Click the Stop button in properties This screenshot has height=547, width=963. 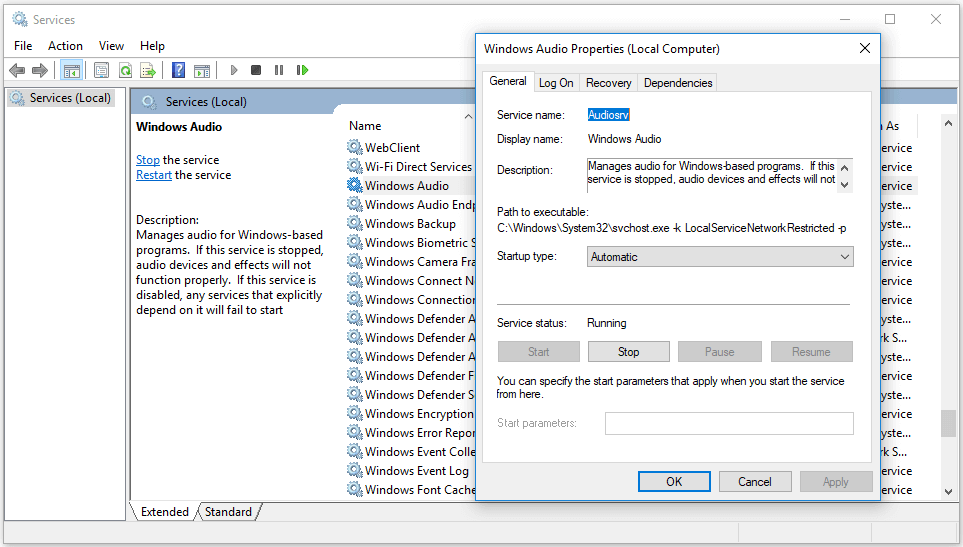628,352
